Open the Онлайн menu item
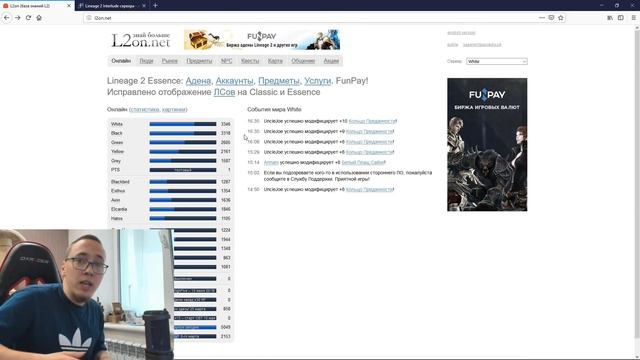 121,61
